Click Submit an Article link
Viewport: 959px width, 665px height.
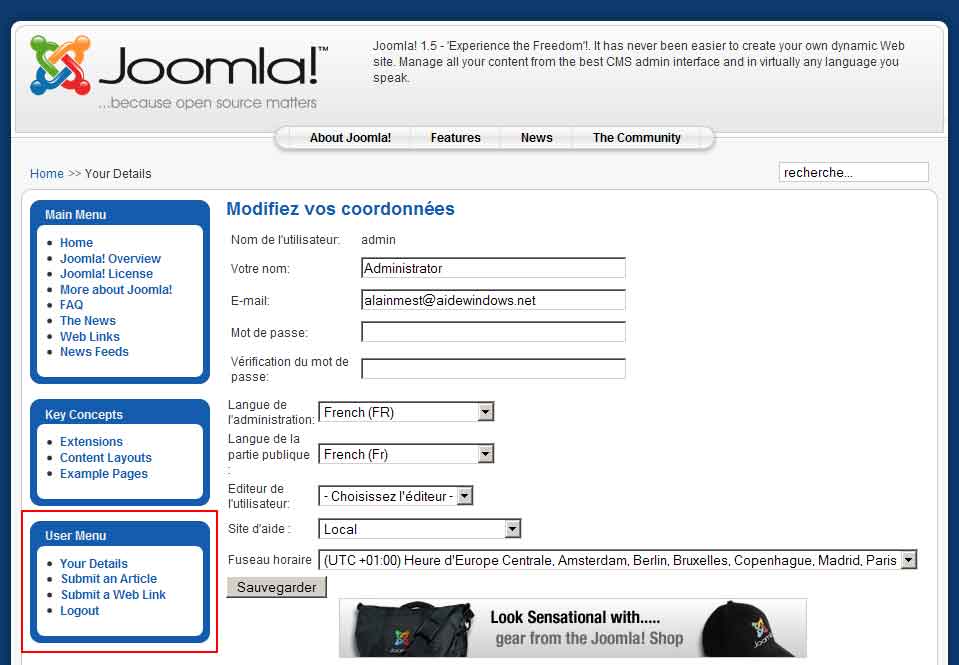coord(109,579)
